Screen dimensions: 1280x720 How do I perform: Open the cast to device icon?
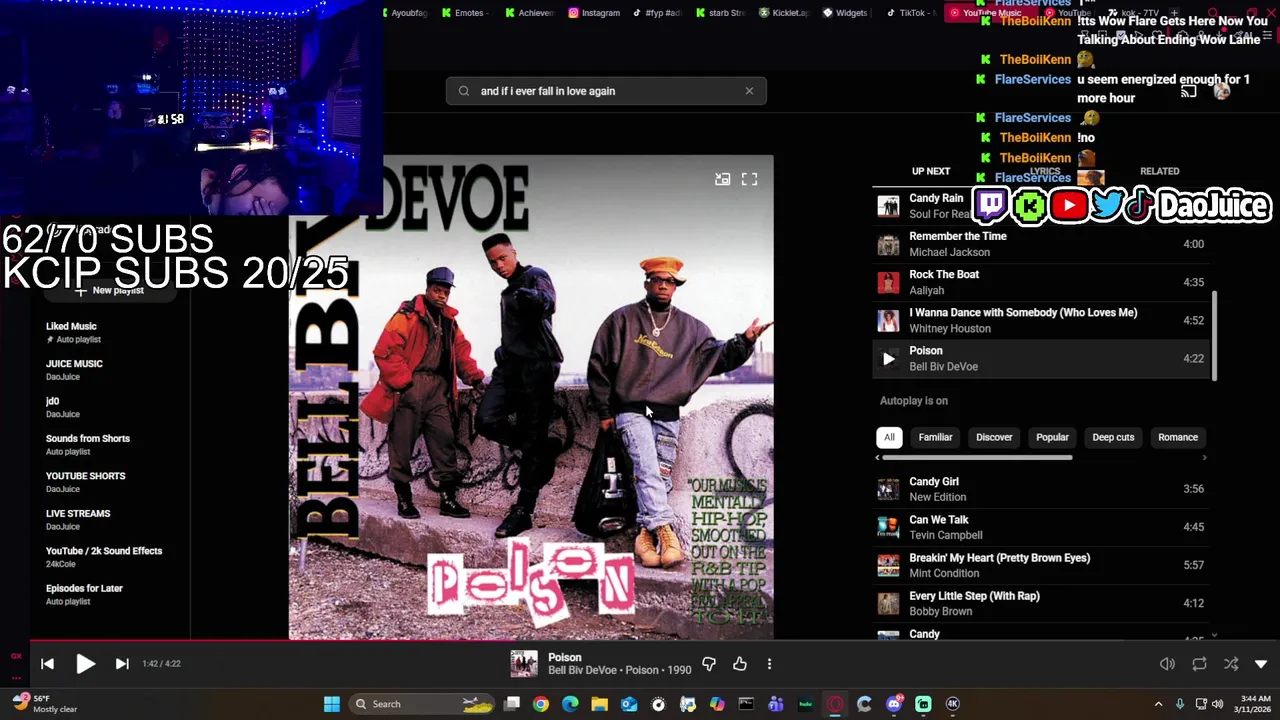click(x=1188, y=91)
